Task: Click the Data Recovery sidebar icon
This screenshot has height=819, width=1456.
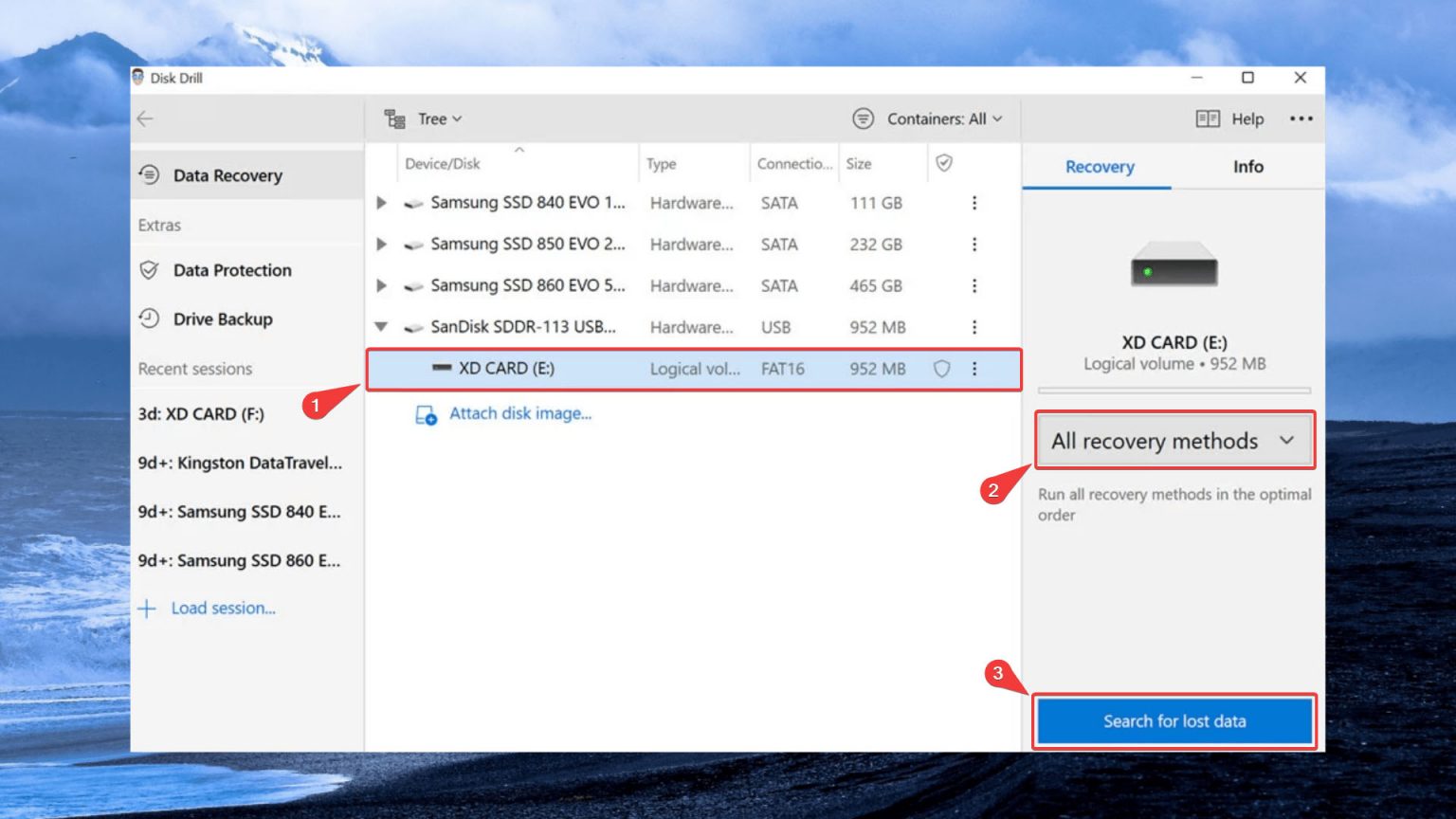Action: click(x=149, y=174)
